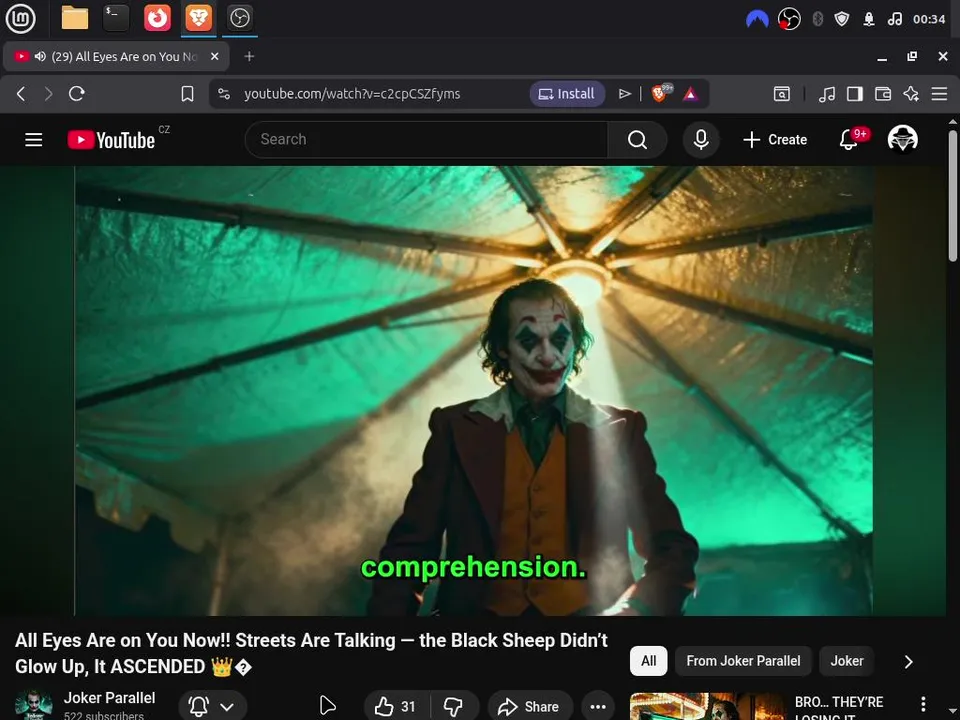View site settings icon in address bar
Image resolution: width=960 pixels, height=720 pixels.
click(224, 94)
